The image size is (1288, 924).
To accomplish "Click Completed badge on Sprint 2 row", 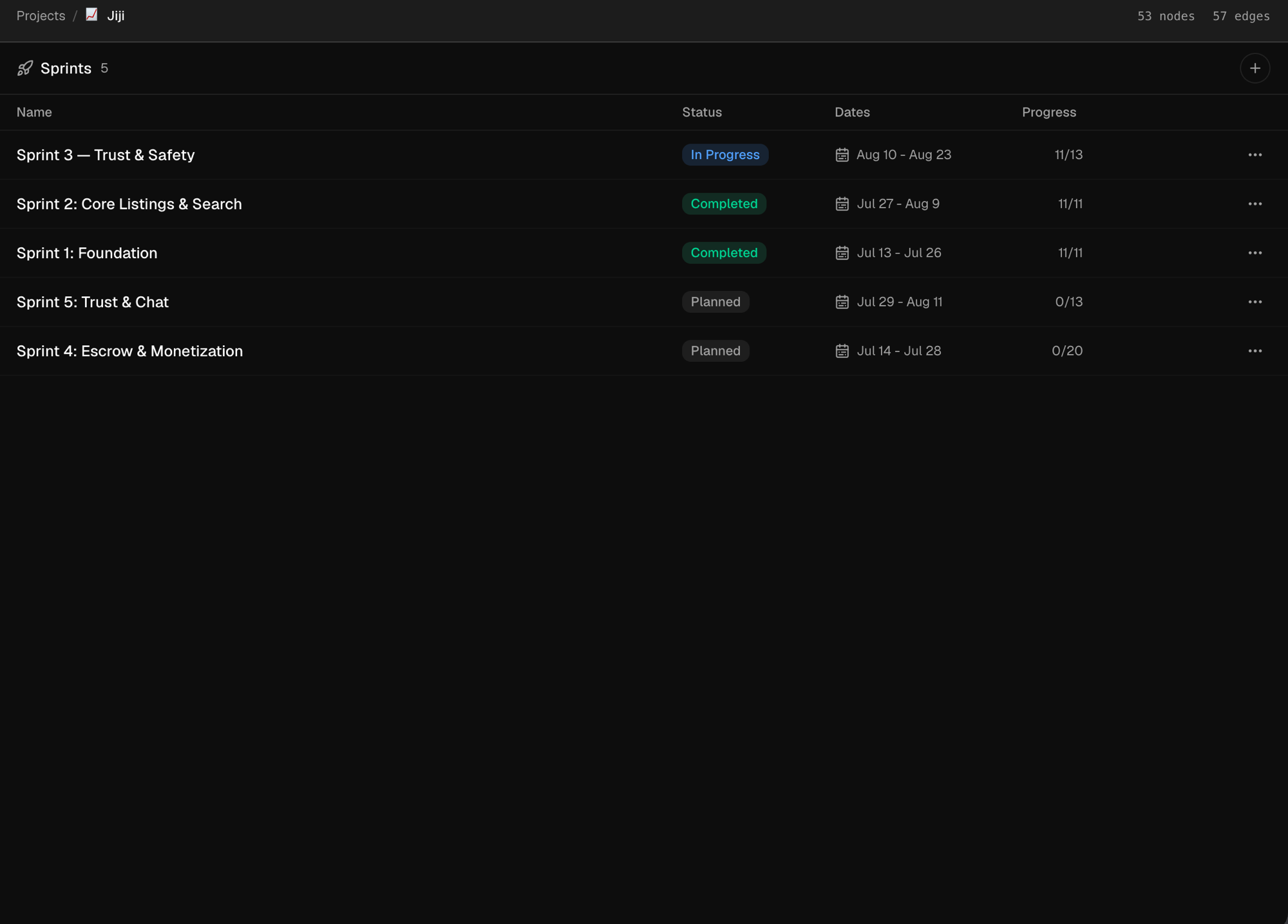I will point(724,203).
